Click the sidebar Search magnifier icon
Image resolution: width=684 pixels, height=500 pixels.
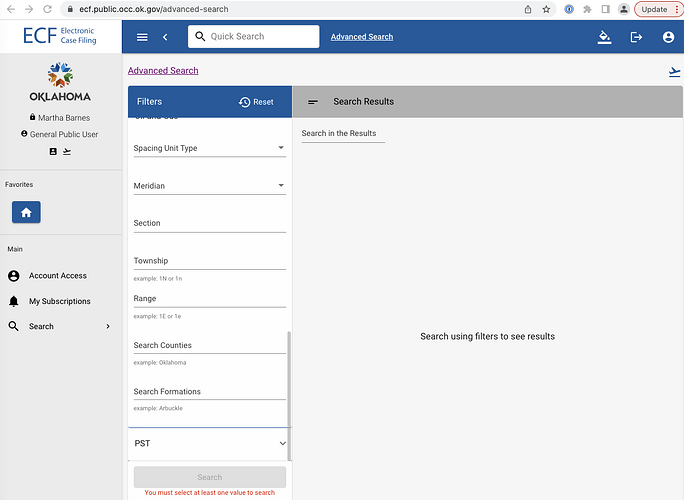coord(14,326)
